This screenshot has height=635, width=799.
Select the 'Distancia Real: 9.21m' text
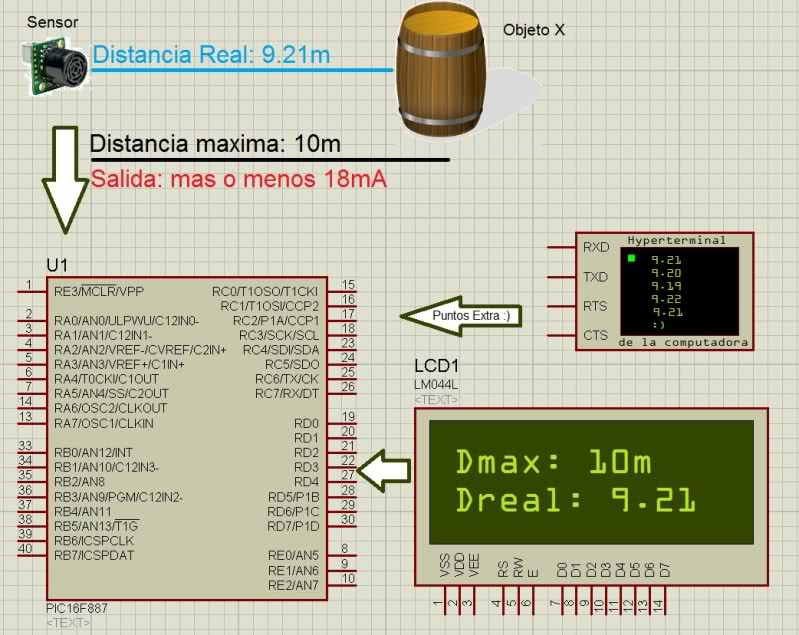coord(211,55)
